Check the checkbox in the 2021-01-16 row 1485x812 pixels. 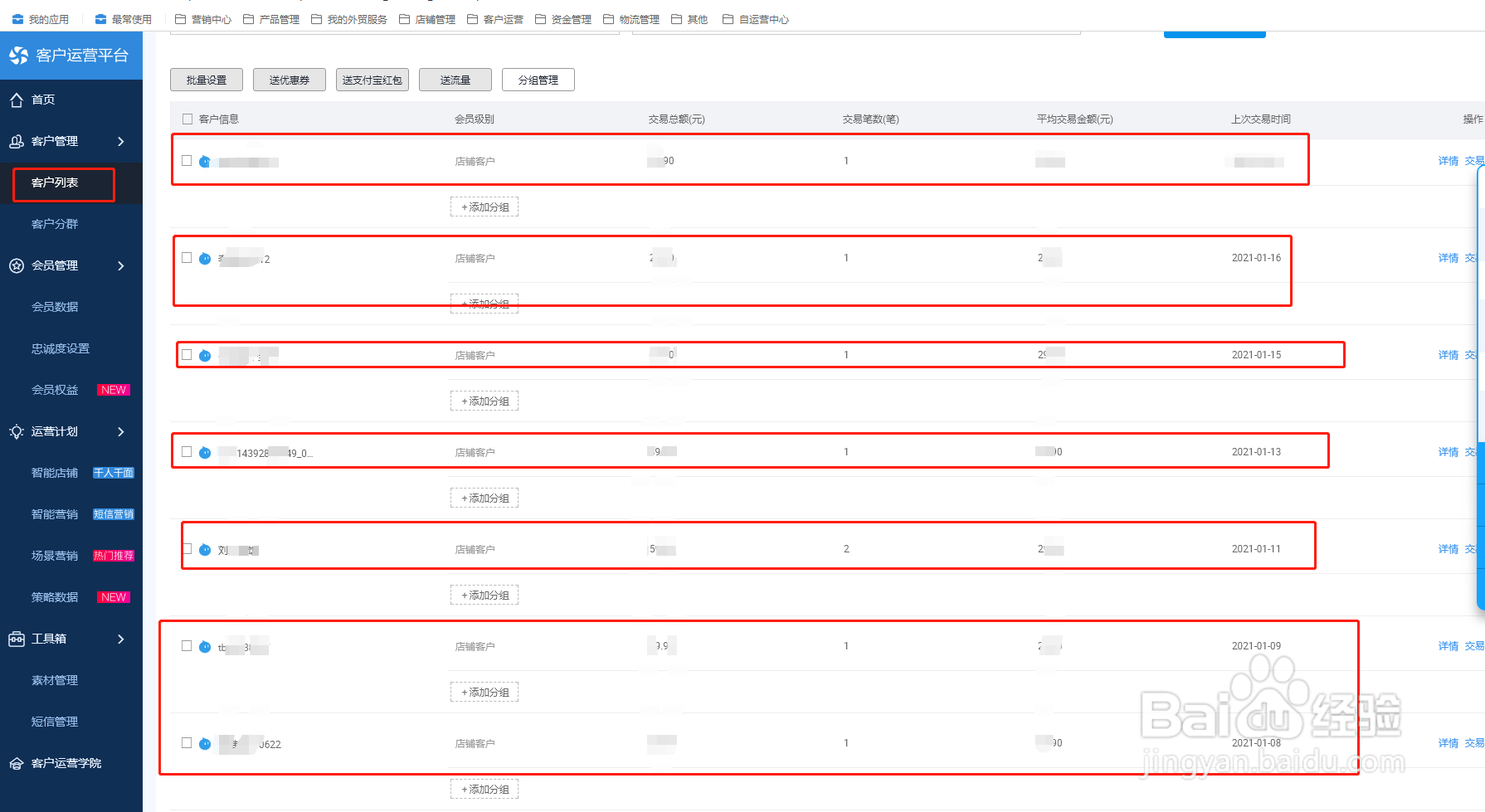187,258
